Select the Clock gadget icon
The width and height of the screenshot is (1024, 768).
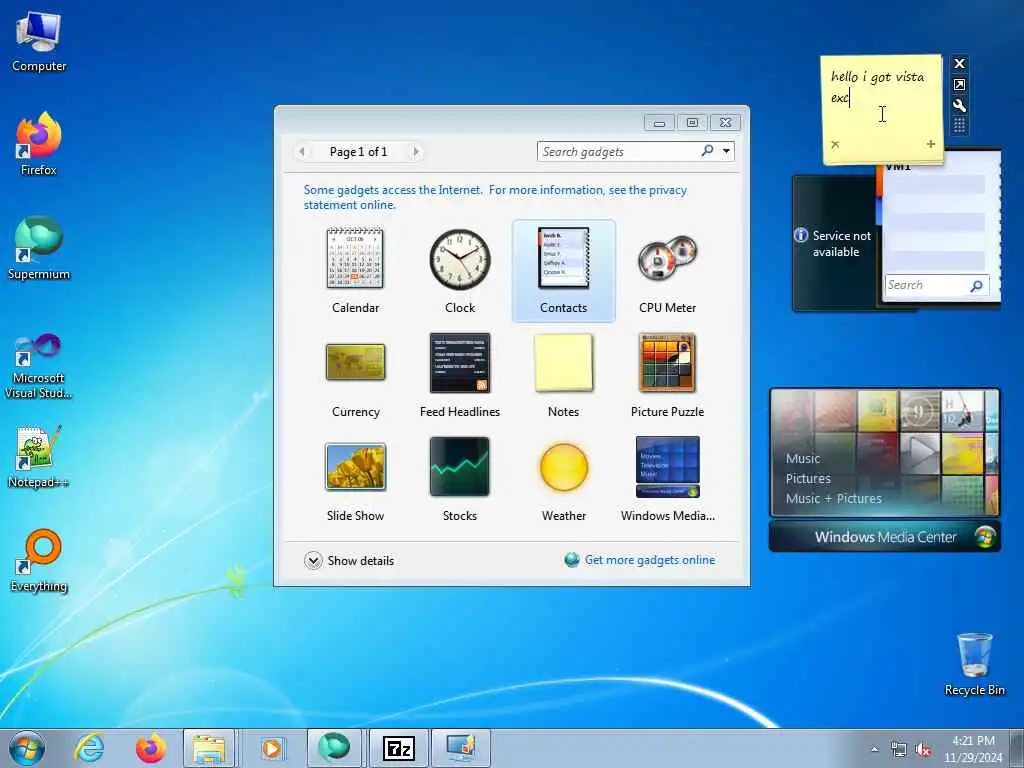[460, 259]
